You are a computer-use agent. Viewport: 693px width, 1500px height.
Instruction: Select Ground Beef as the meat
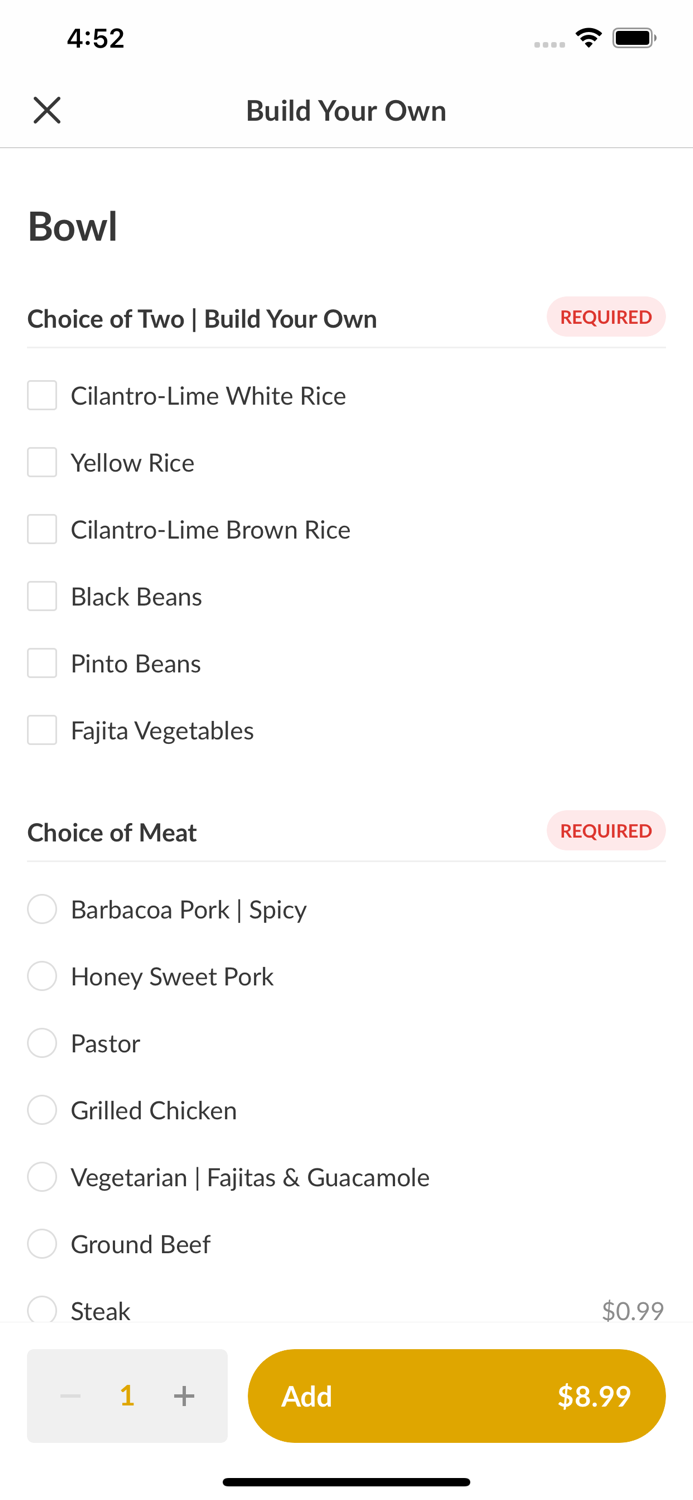point(42,1245)
